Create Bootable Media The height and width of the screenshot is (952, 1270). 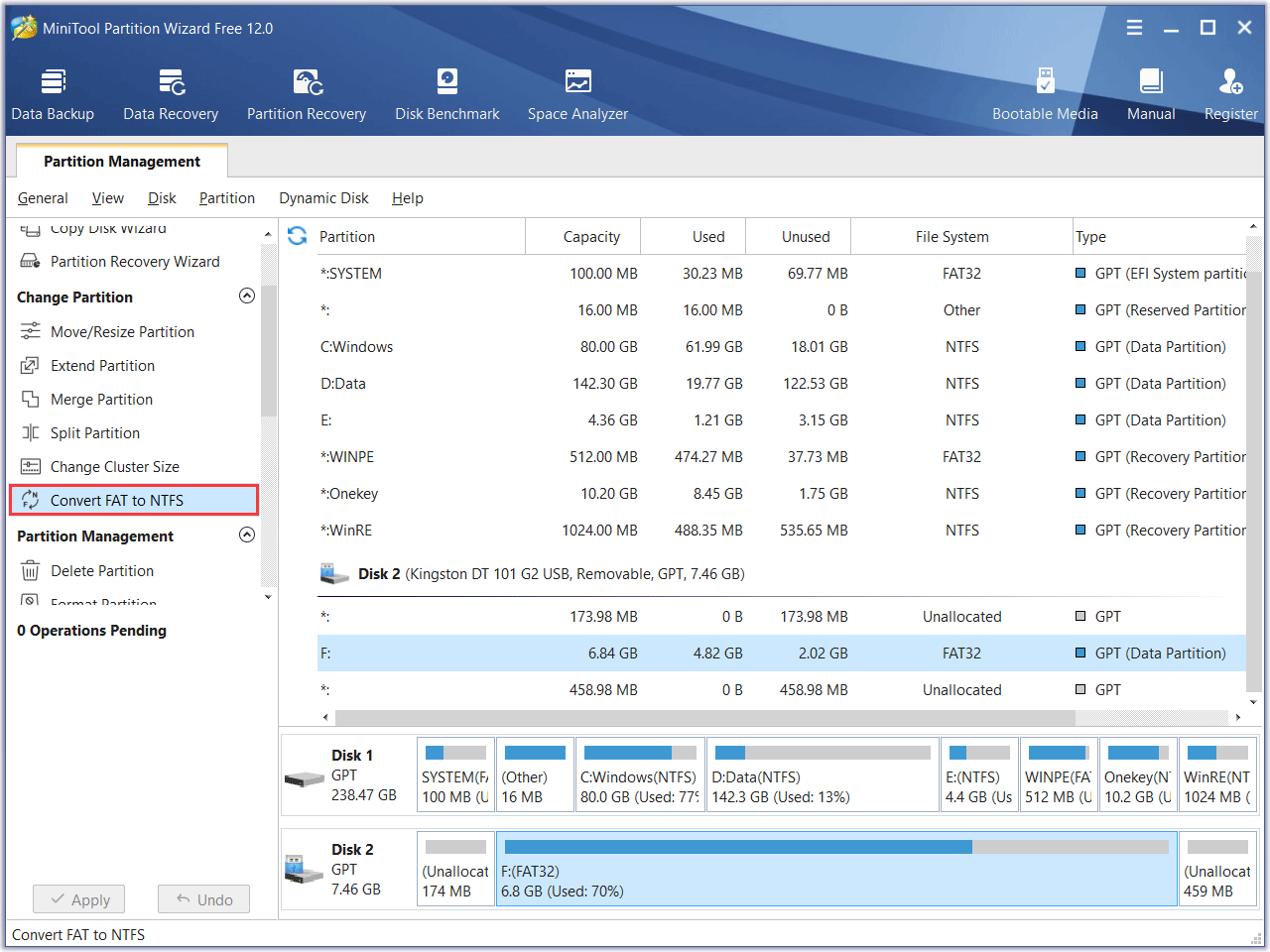click(x=1045, y=95)
